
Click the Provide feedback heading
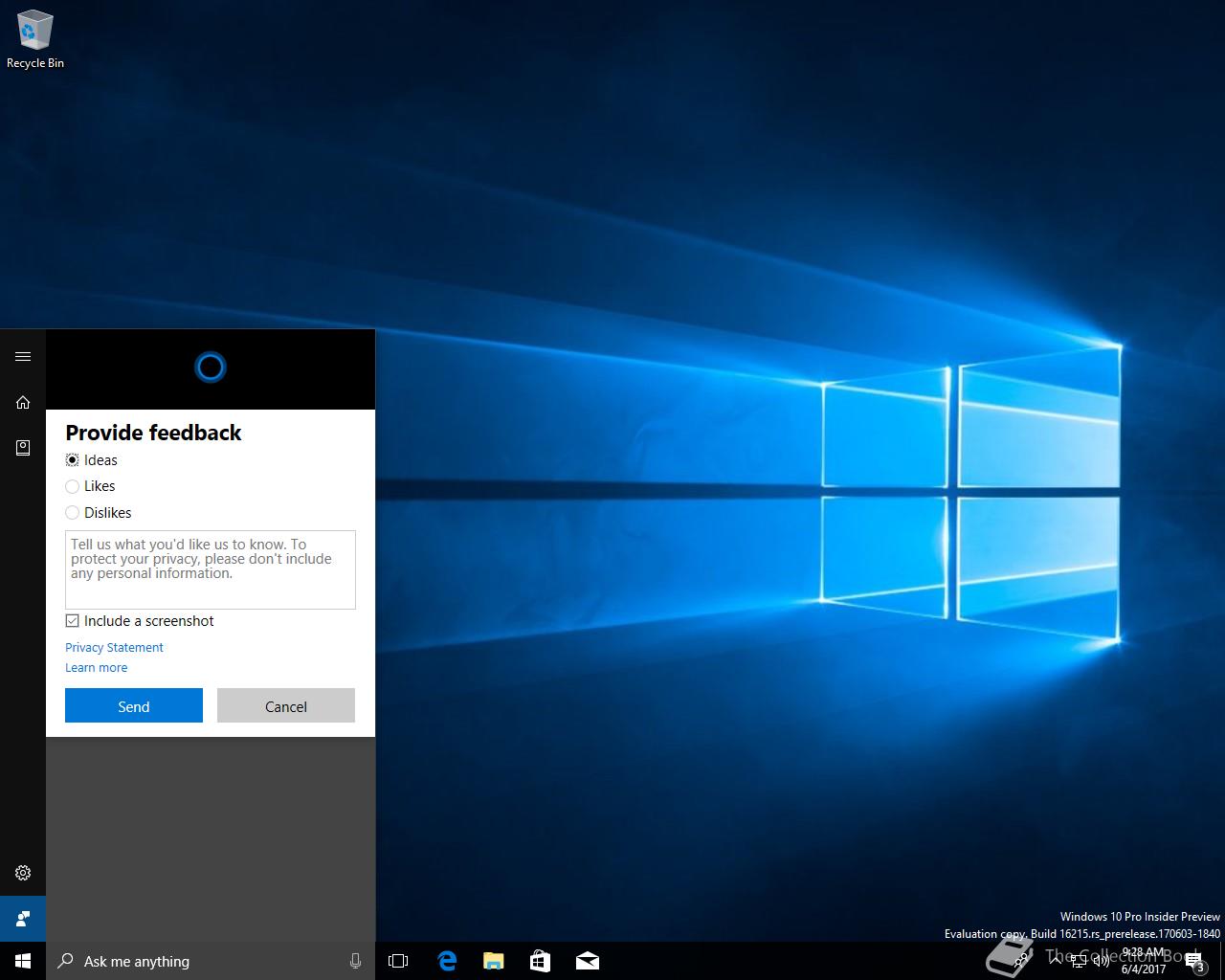point(153,433)
